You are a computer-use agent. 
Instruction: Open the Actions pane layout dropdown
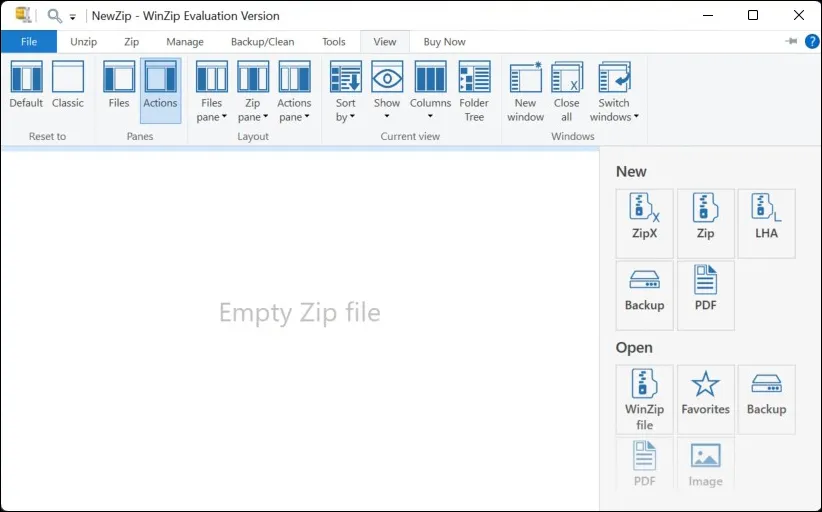[294, 91]
